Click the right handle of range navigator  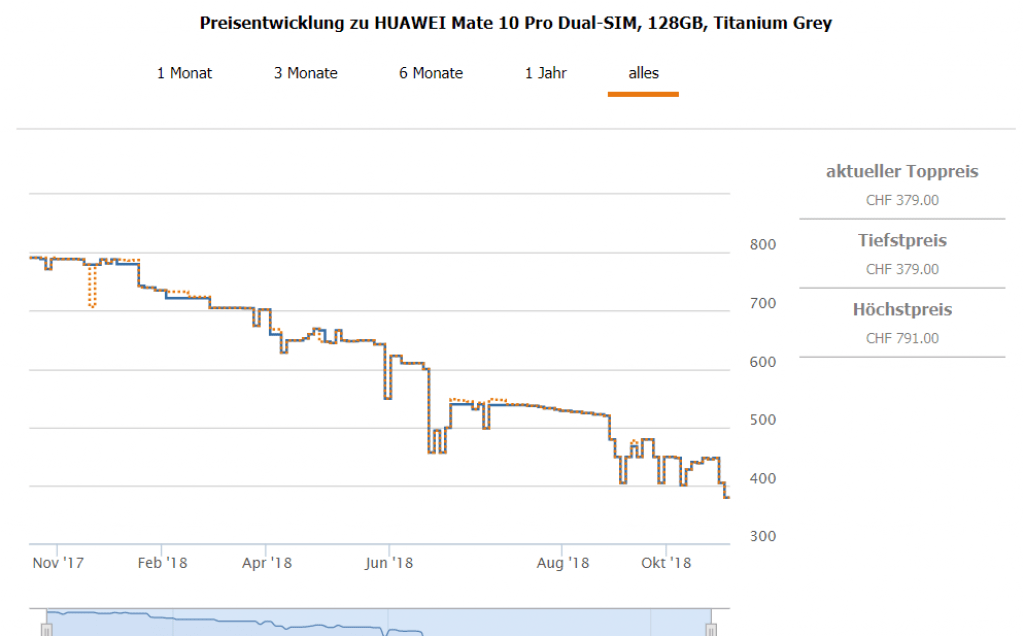pyautogui.click(x=710, y=628)
